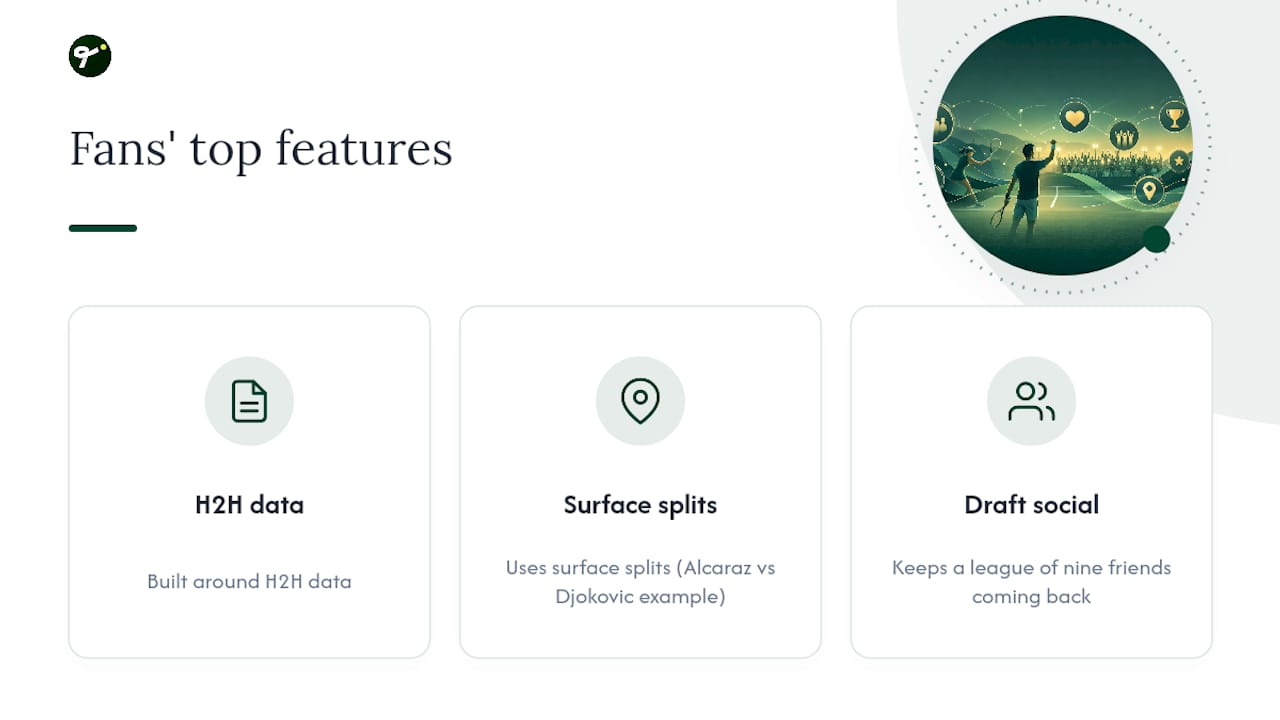Viewport: 1280px width, 720px height.
Task: Click the document icon above H2H data
Action: 249,401
